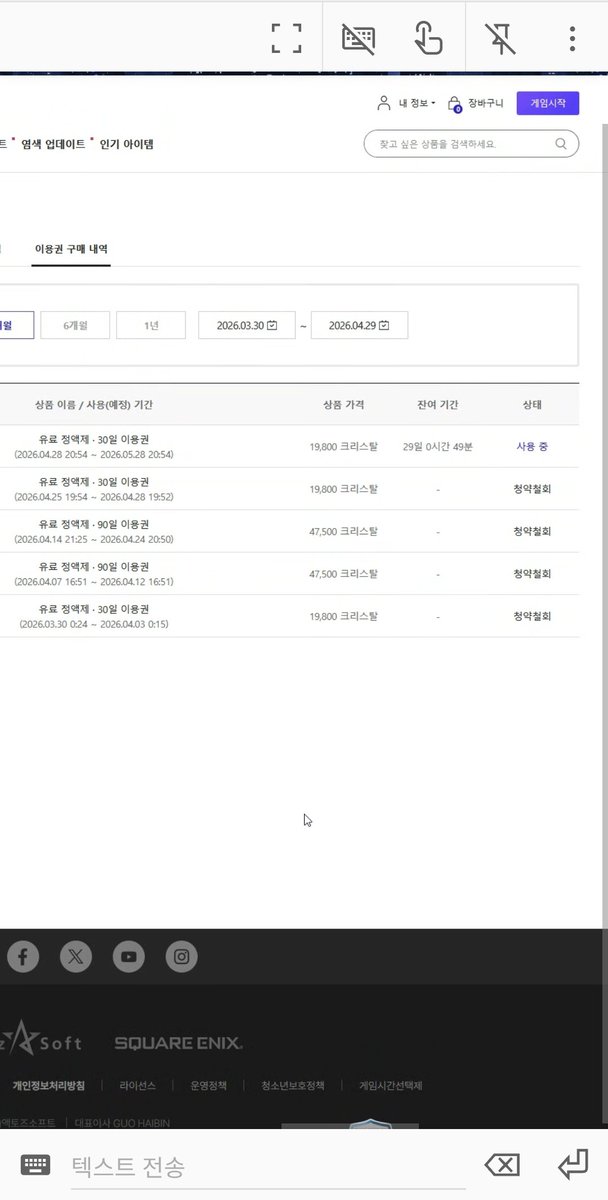Switch to the 이용권 구매 내역 tab
The image size is (608, 1200).
point(71,249)
